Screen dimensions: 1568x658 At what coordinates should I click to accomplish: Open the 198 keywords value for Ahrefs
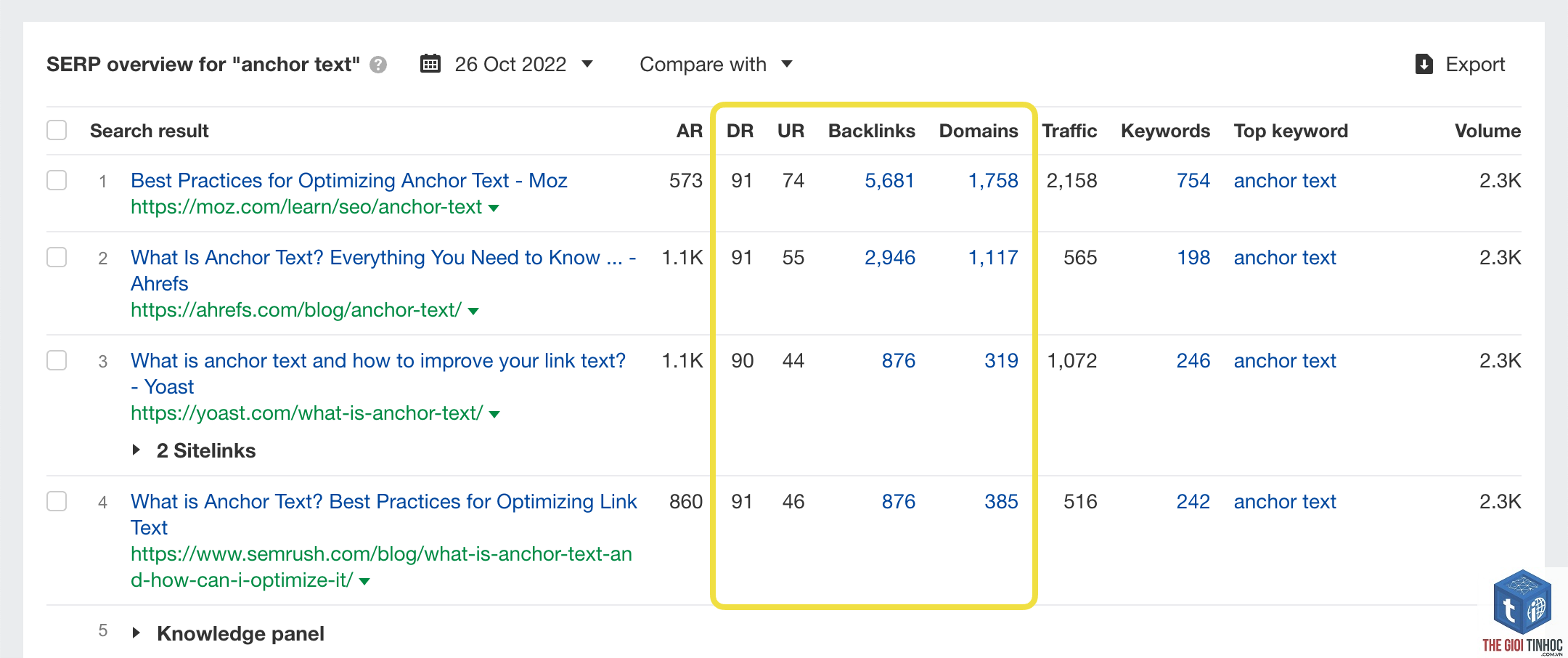click(1193, 257)
